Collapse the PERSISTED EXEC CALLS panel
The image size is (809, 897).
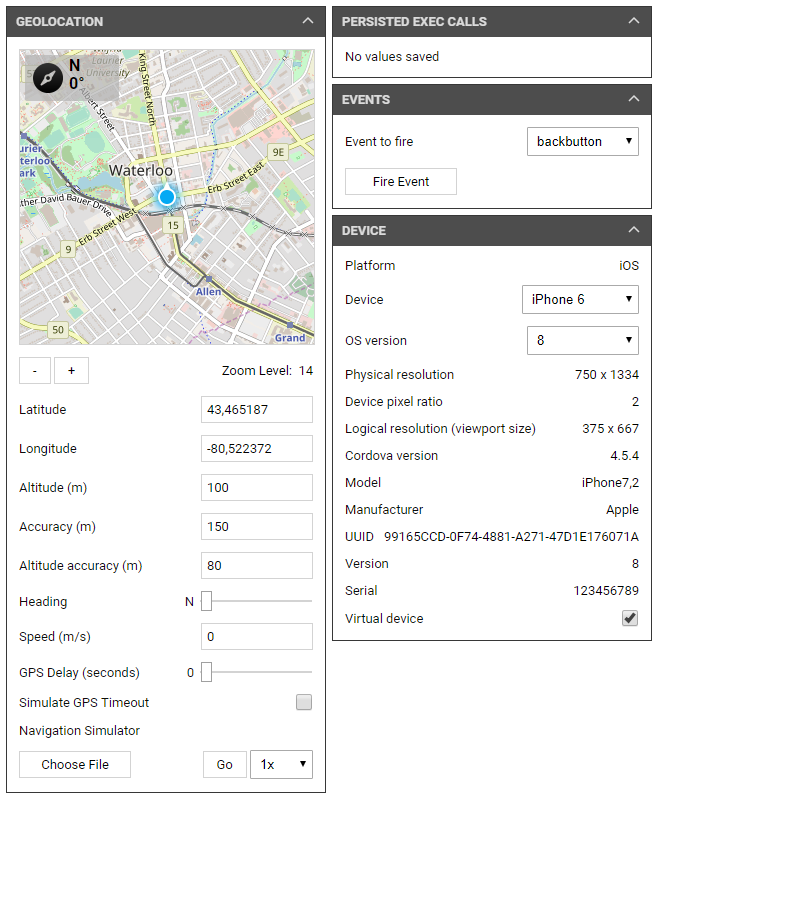point(633,20)
